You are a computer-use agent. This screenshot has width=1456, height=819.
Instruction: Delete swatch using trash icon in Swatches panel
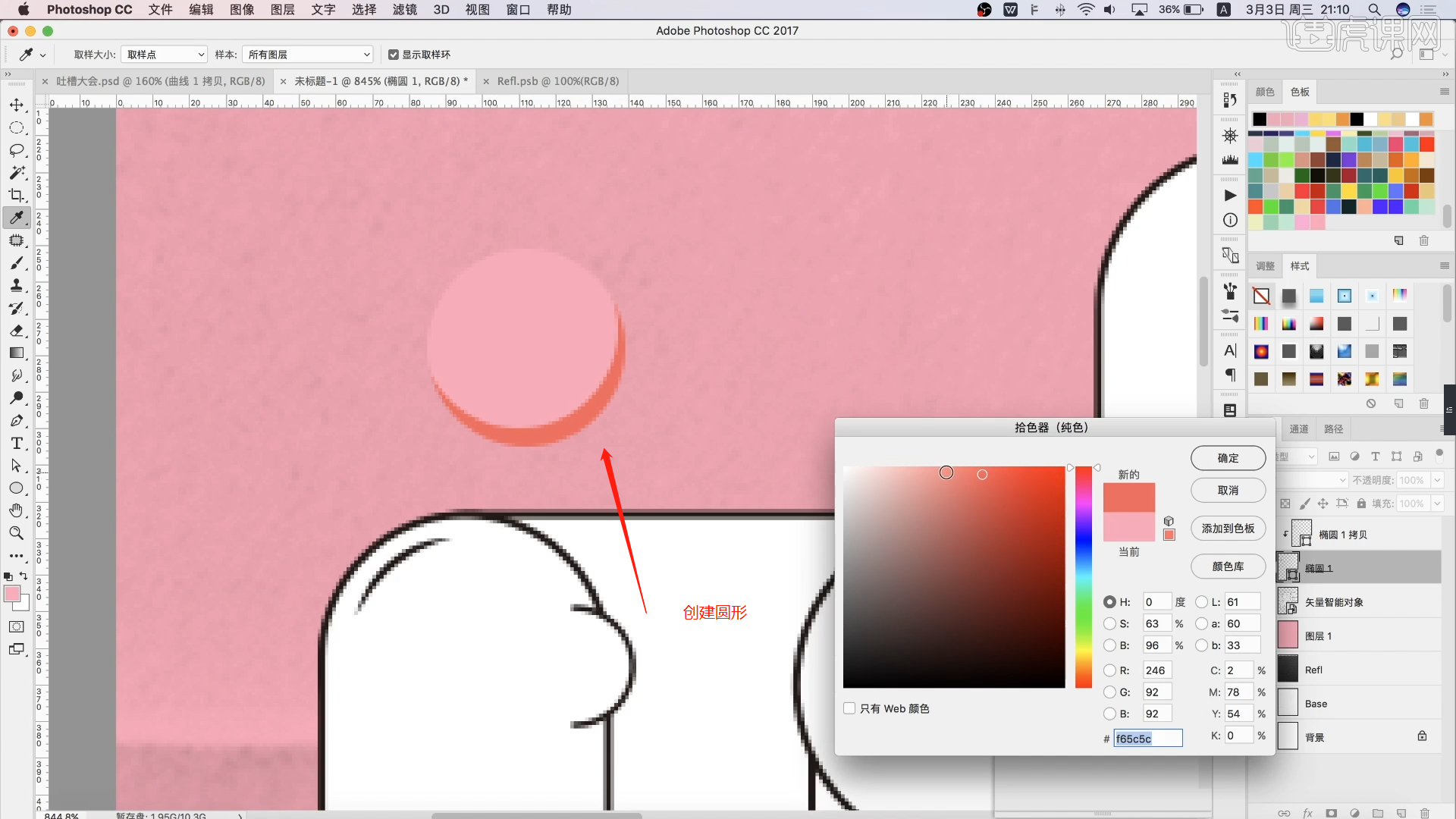[1423, 240]
